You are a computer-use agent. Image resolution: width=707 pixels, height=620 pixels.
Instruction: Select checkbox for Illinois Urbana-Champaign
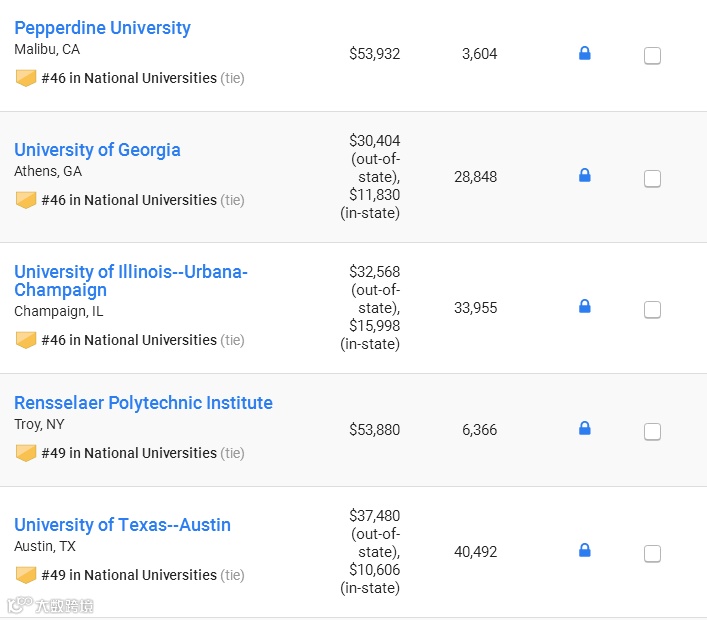pyautogui.click(x=652, y=310)
